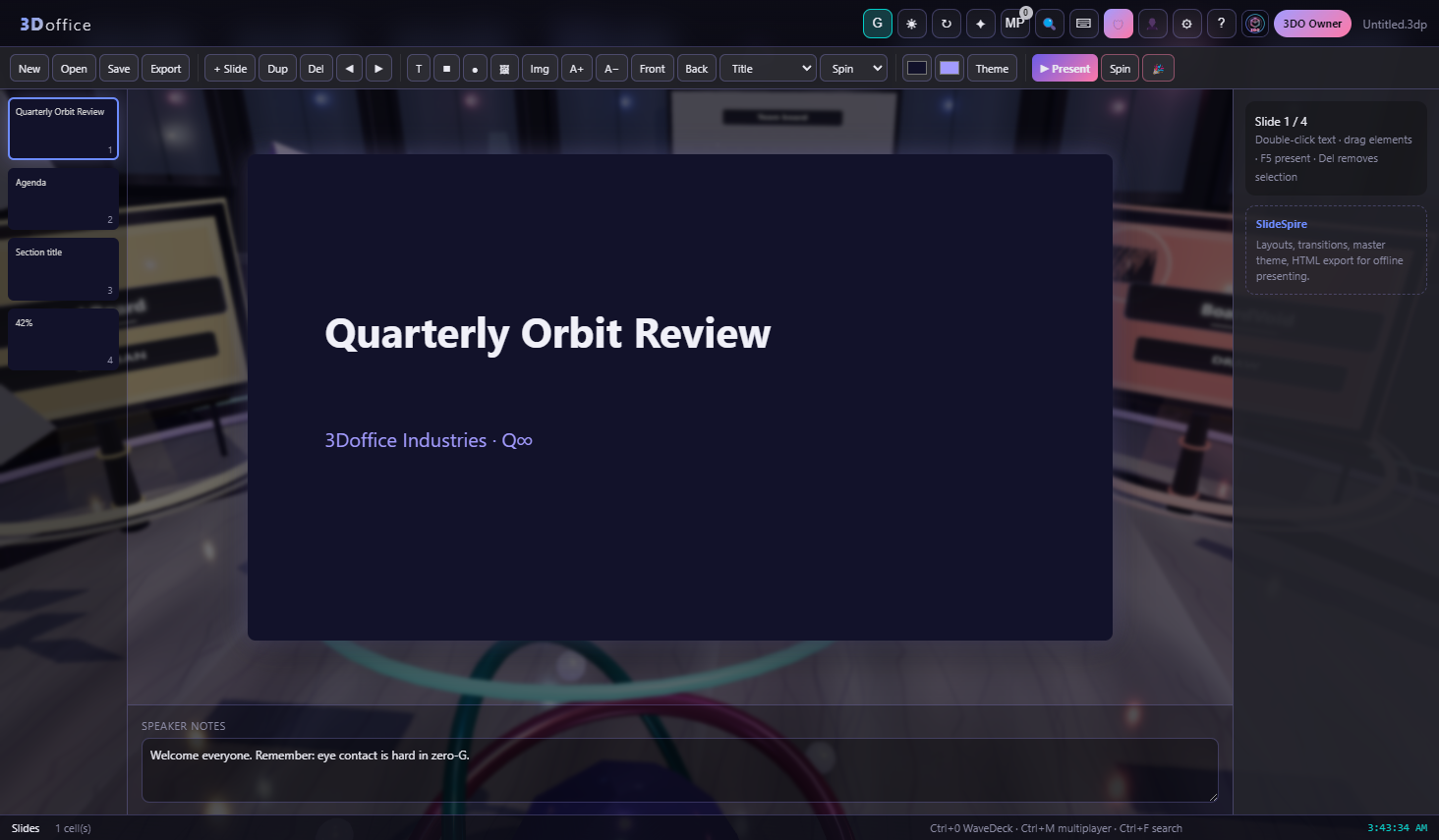Open the Spin transition dropdown

[x=853, y=69]
